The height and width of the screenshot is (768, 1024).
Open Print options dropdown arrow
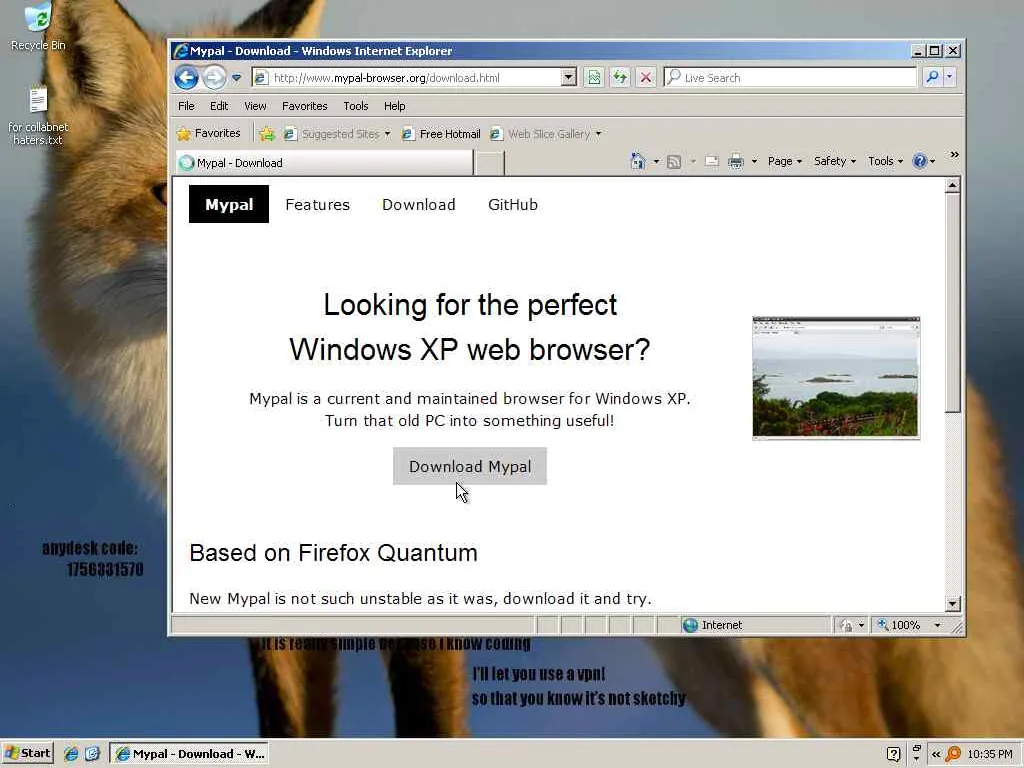(754, 161)
